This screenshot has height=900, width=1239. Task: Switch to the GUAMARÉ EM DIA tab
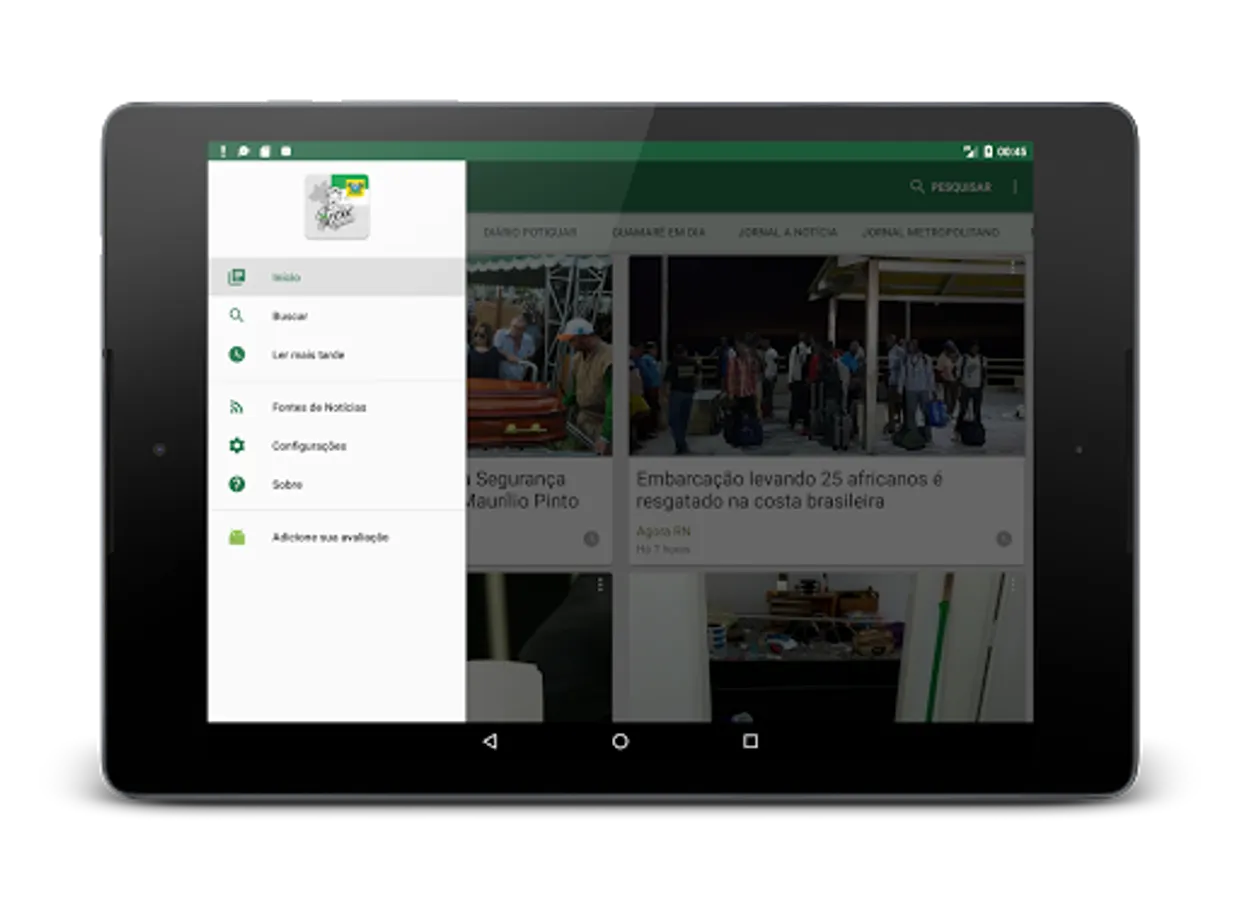coord(658,232)
